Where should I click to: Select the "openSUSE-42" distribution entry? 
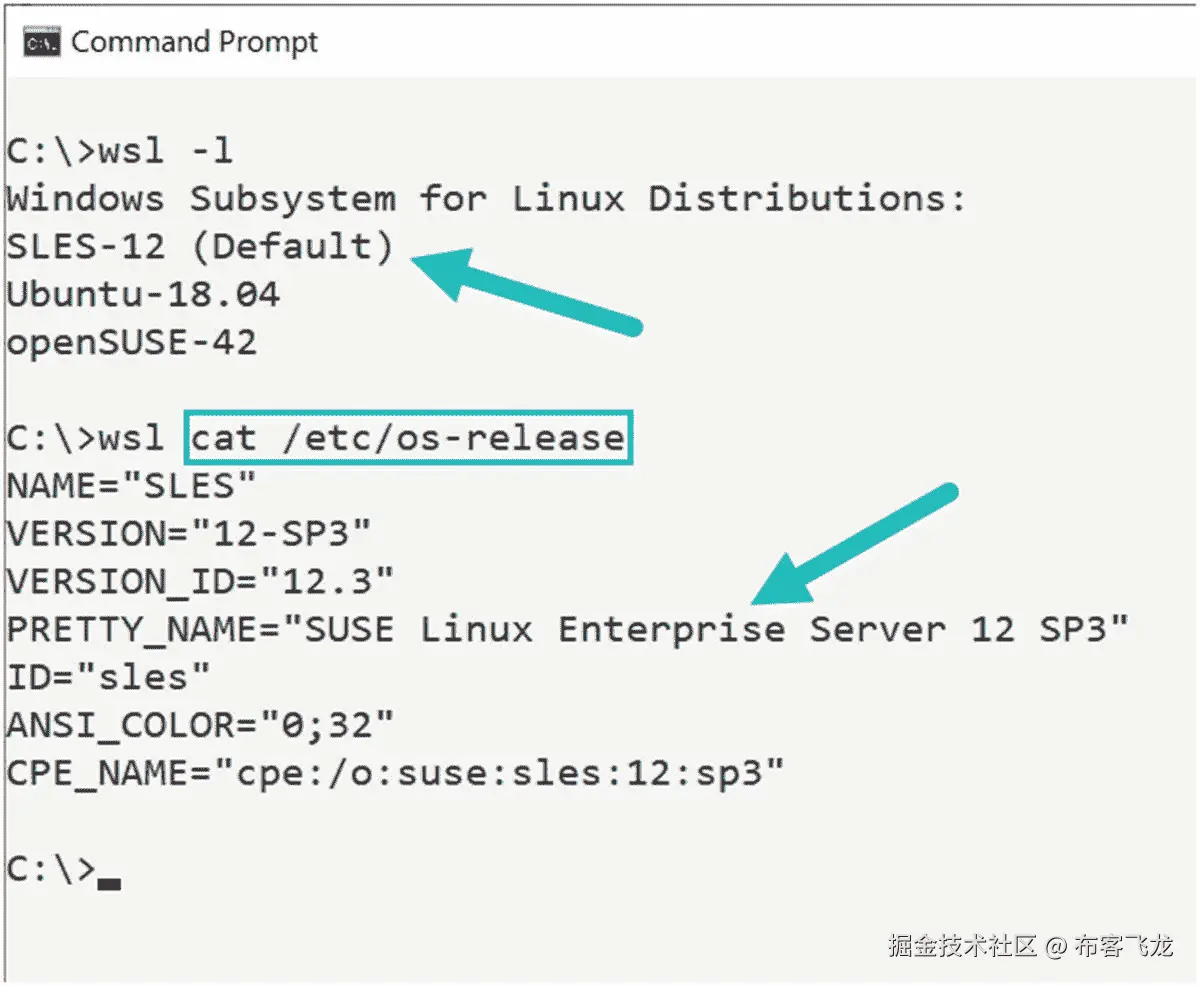132,343
